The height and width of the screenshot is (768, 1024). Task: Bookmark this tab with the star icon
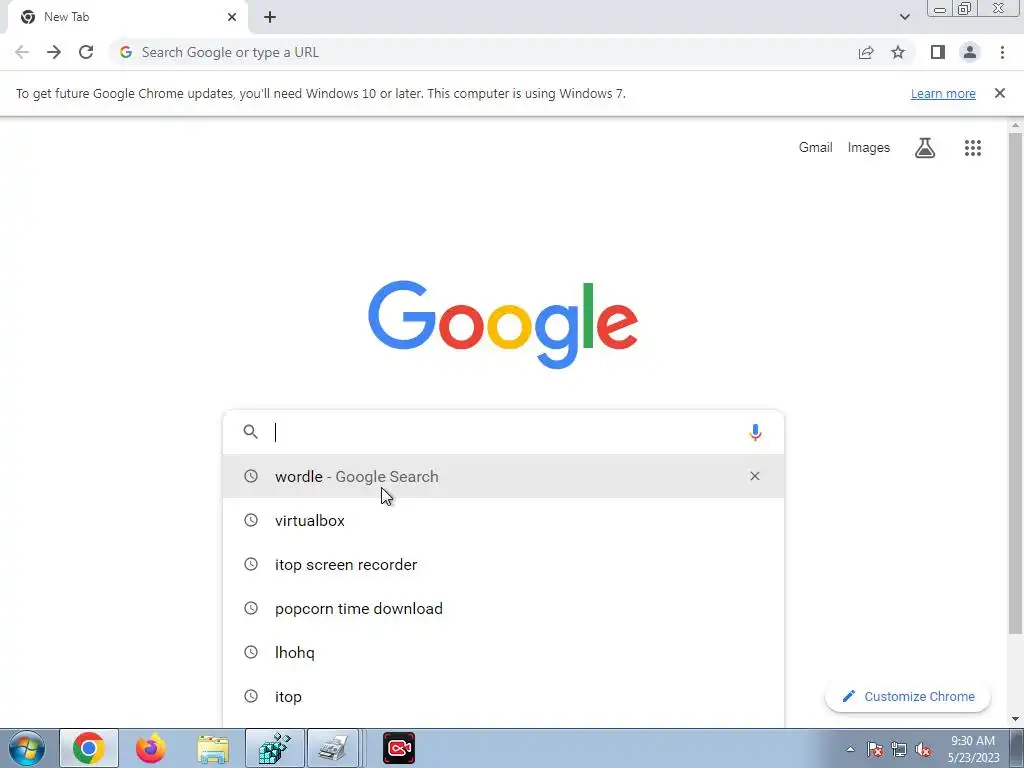[x=898, y=52]
